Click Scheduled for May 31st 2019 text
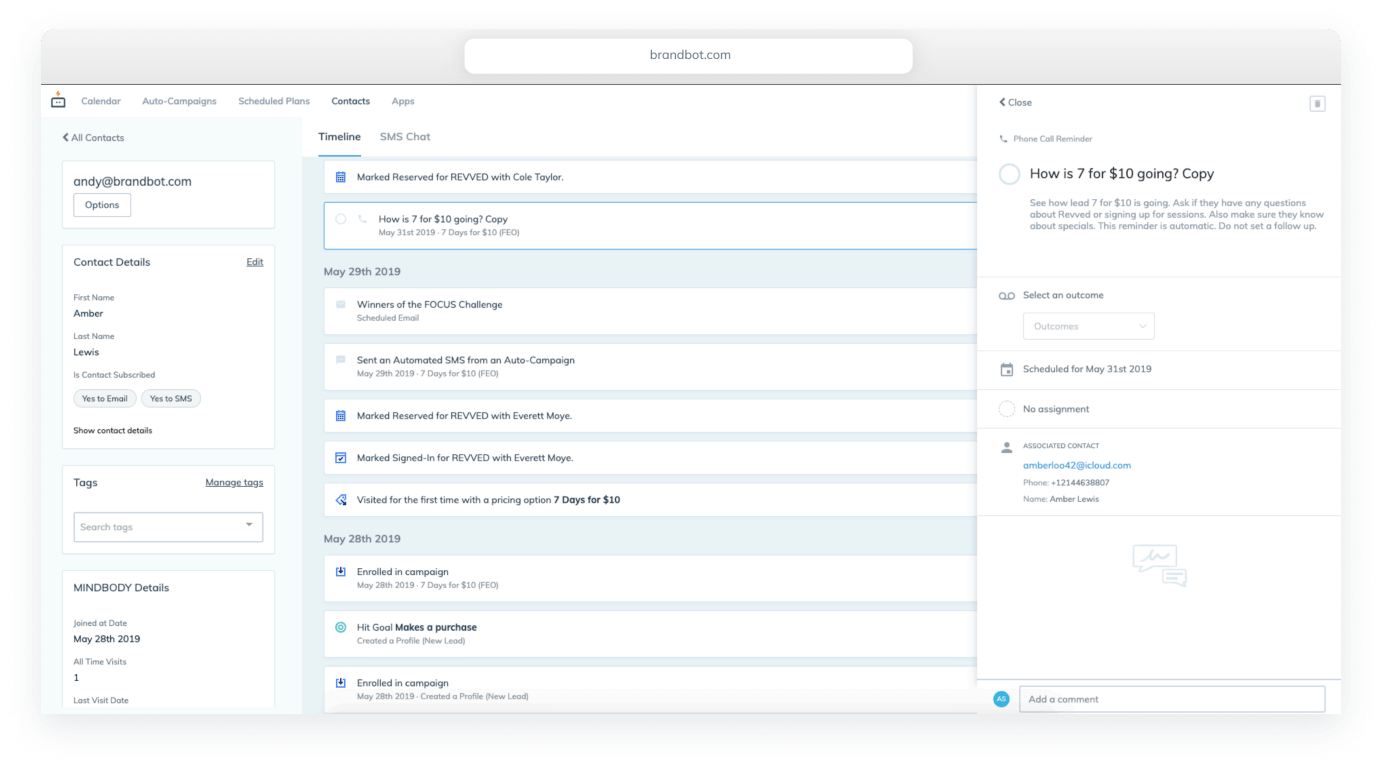Viewport: 1382px width, 767px height. coord(1087,369)
